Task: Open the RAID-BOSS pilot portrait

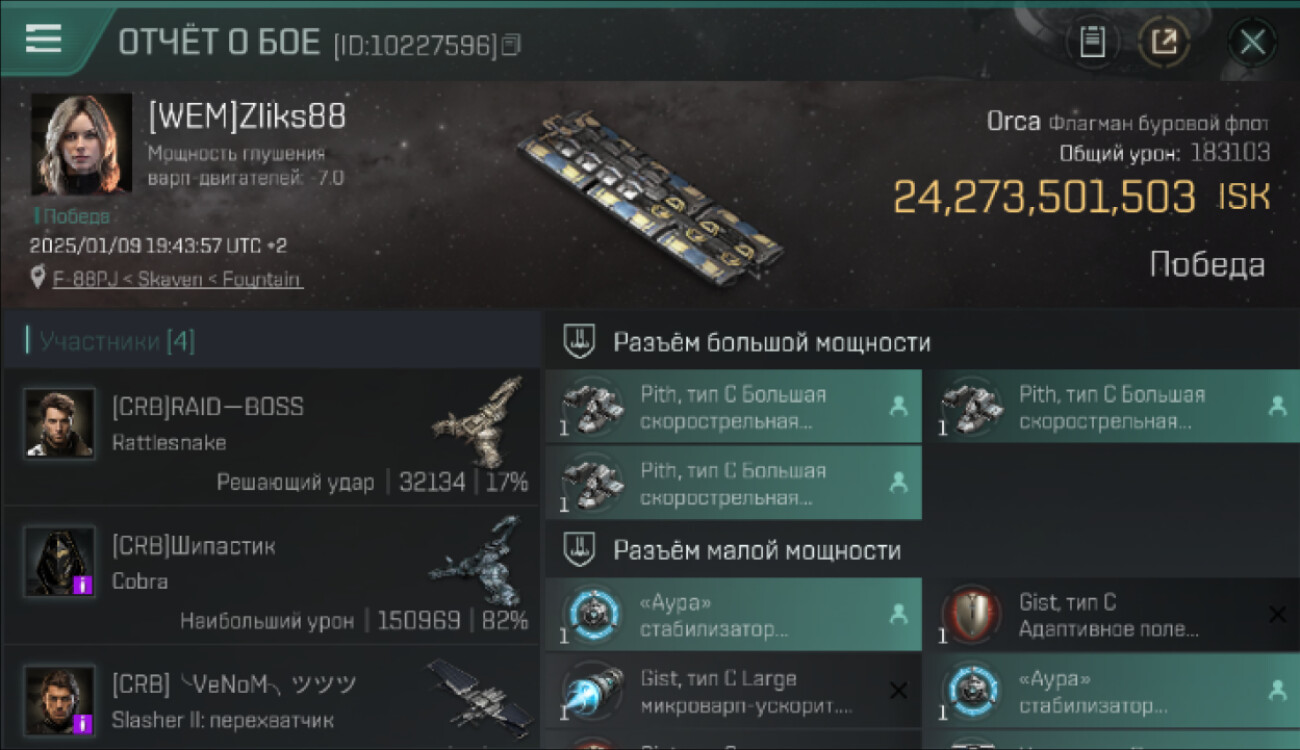Action: (x=60, y=424)
